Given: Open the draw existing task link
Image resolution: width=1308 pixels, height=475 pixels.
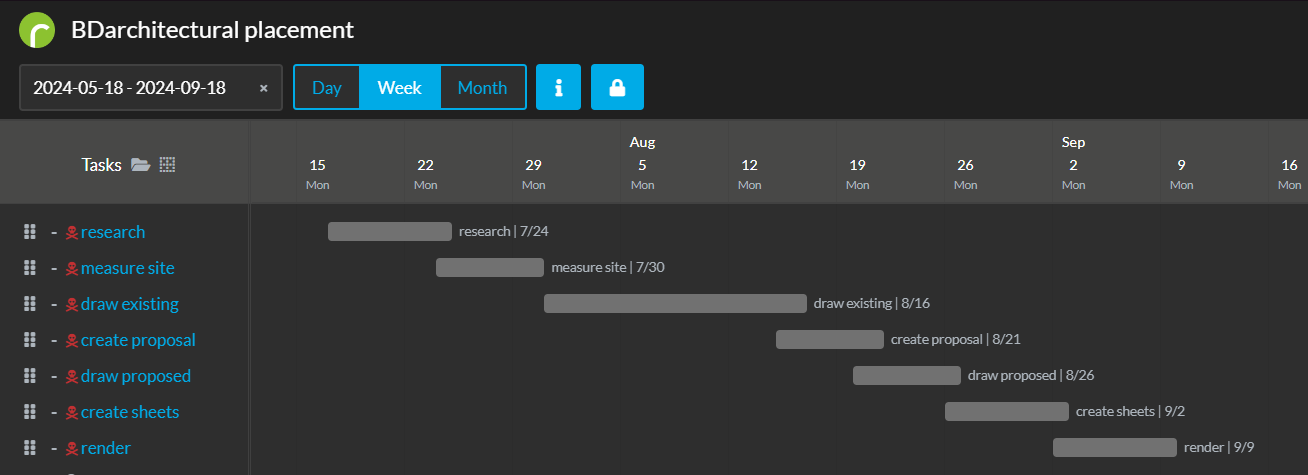Looking at the screenshot, I should pos(130,304).
